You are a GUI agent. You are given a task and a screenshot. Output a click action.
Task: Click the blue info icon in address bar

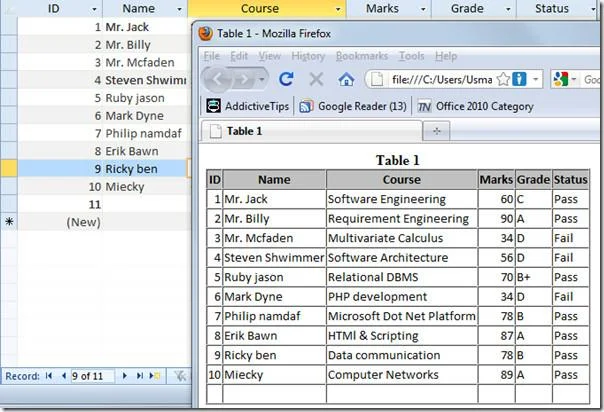tap(519, 79)
